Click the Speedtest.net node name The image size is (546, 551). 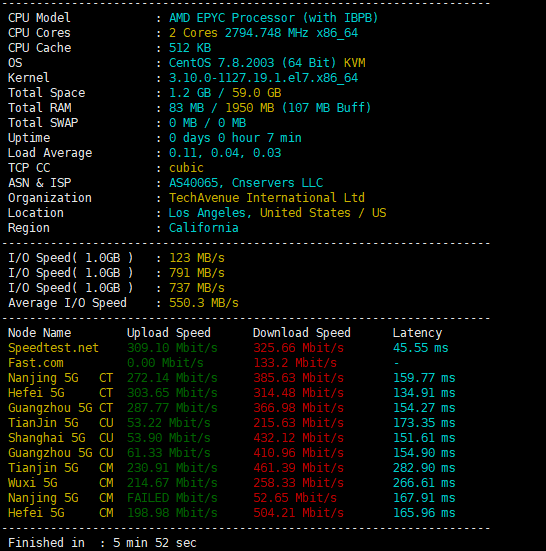point(53,348)
